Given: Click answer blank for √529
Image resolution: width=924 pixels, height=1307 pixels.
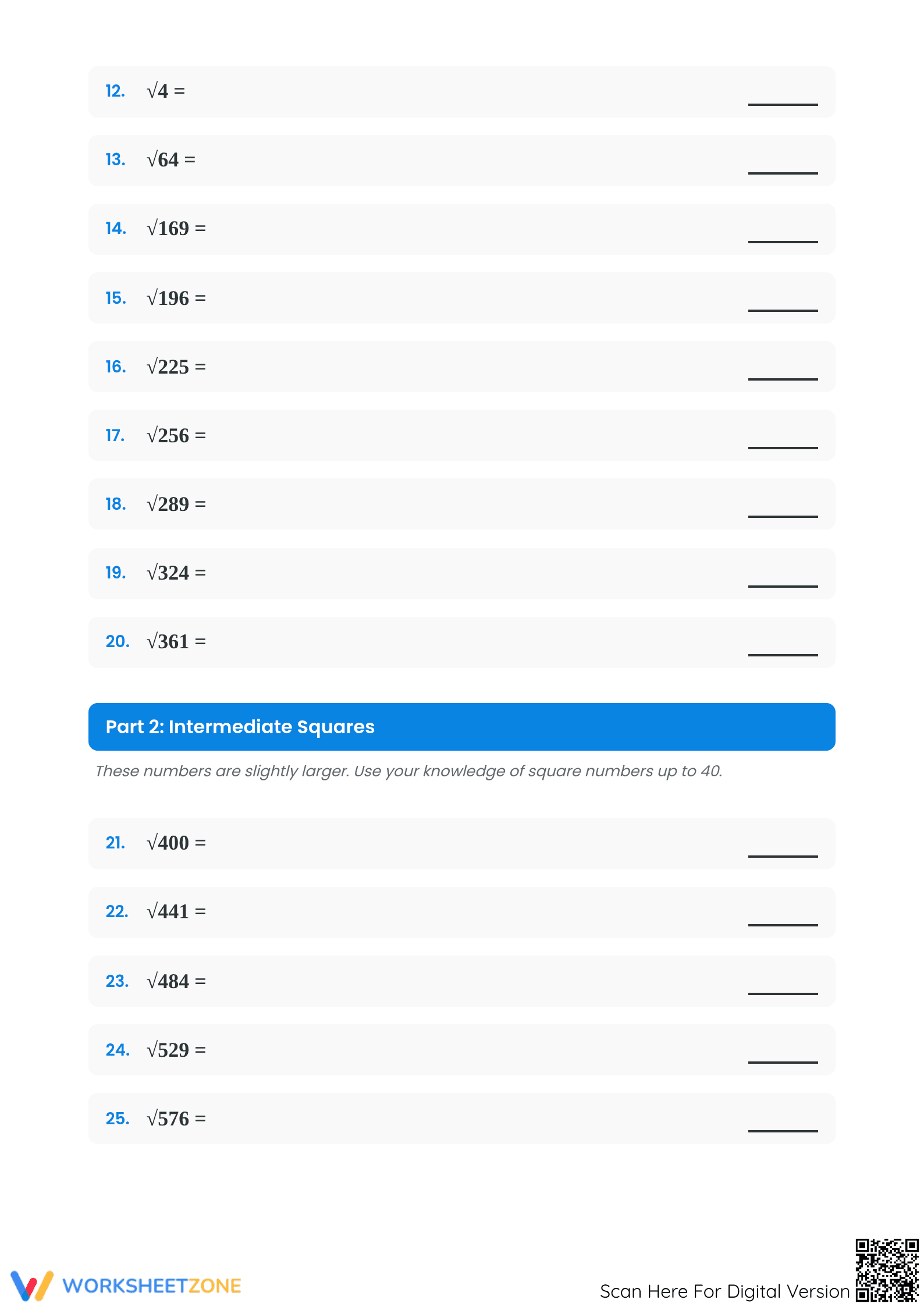Looking at the screenshot, I should coord(783,1062).
